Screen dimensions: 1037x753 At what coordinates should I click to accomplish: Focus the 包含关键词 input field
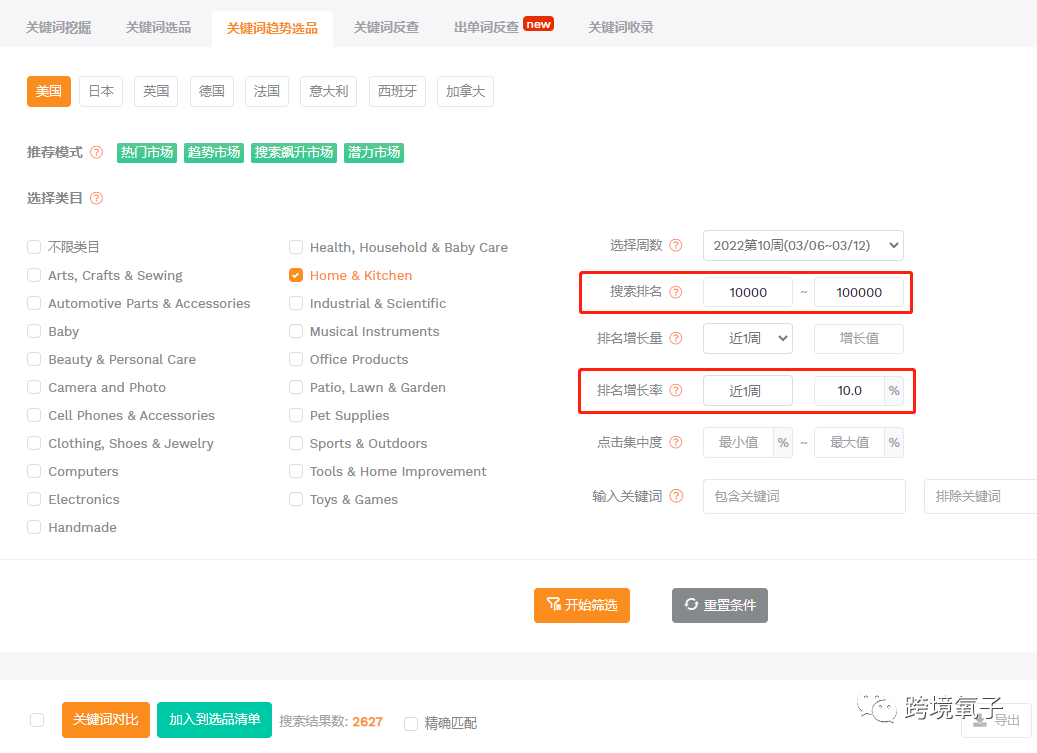point(804,496)
